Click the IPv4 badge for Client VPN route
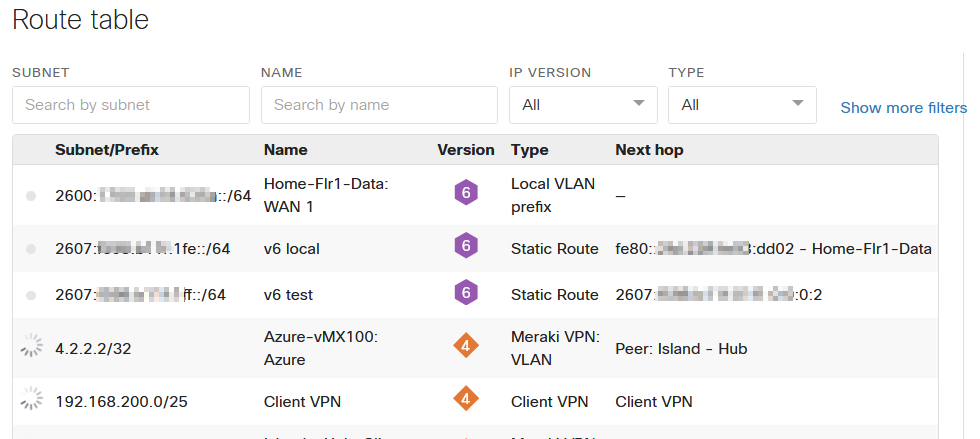Image resolution: width=980 pixels, height=439 pixels. tap(465, 400)
